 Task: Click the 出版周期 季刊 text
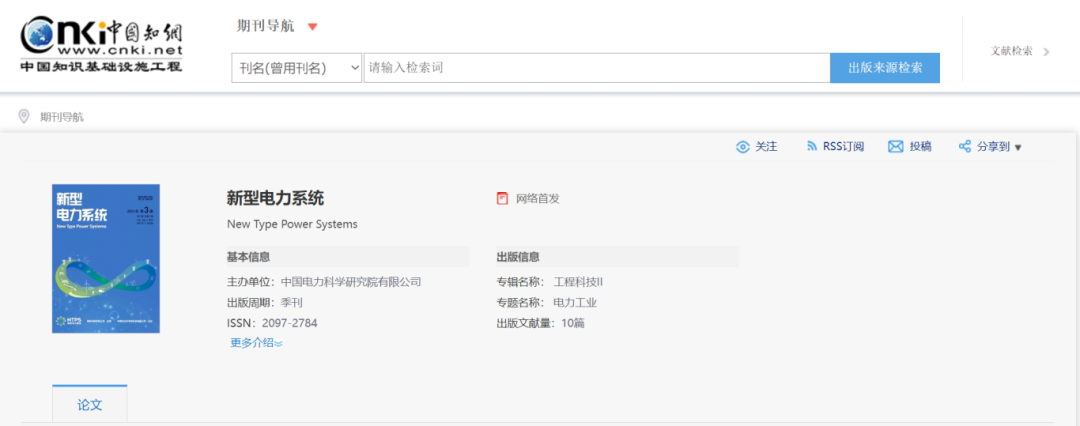tap(264, 303)
